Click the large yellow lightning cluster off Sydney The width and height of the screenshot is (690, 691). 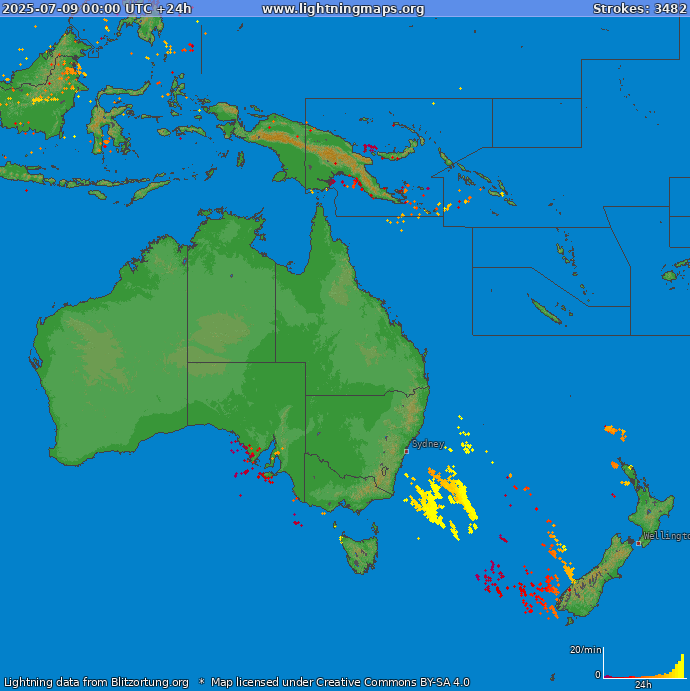click(x=442, y=499)
